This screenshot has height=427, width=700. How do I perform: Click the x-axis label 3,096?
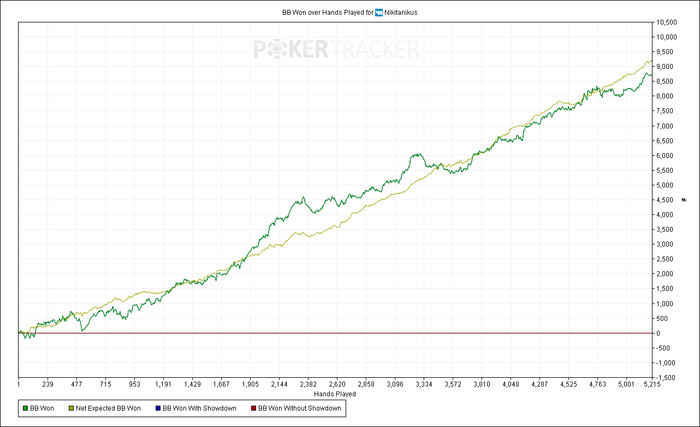(x=395, y=384)
